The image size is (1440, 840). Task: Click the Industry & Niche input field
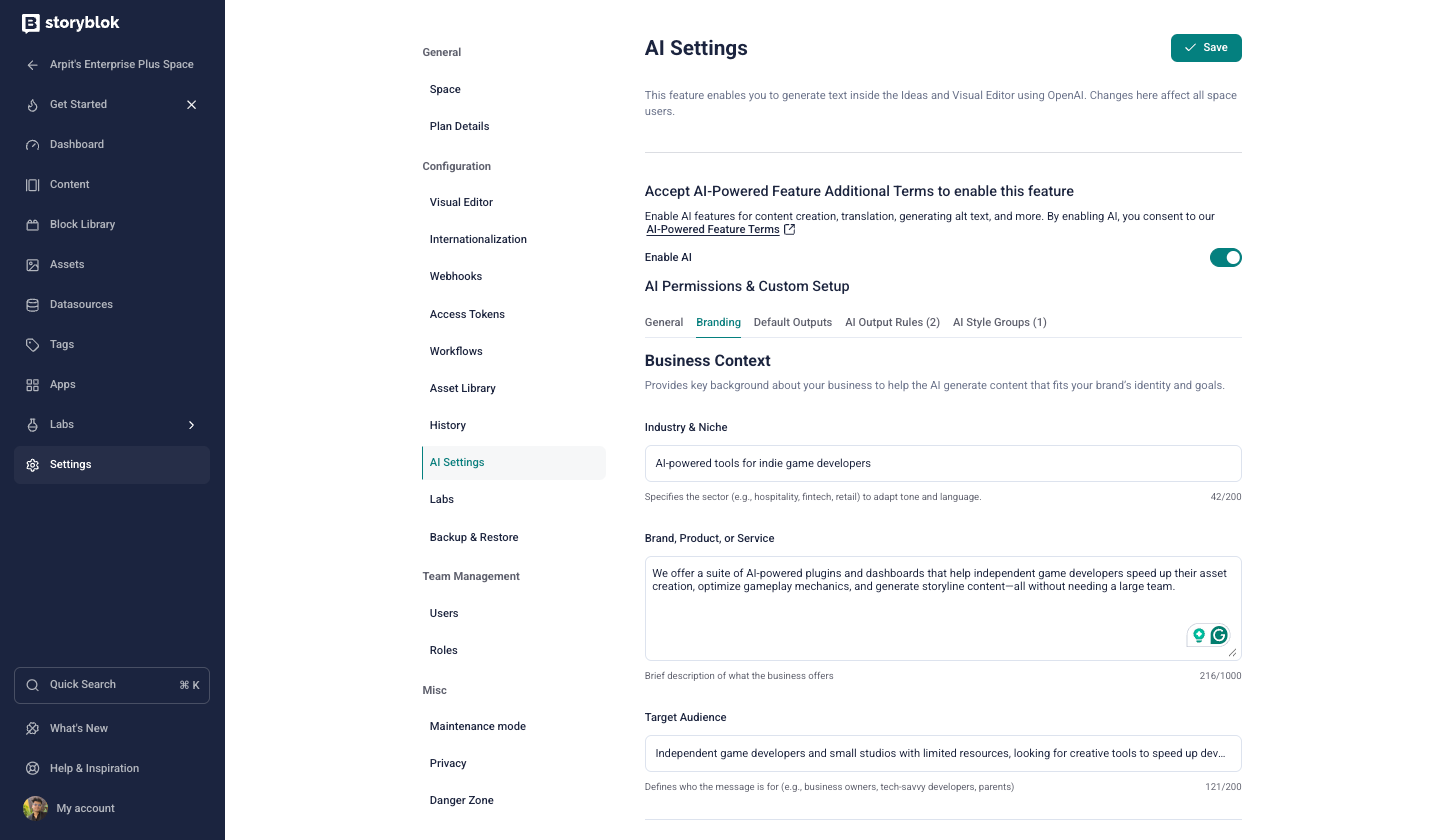pos(942,464)
